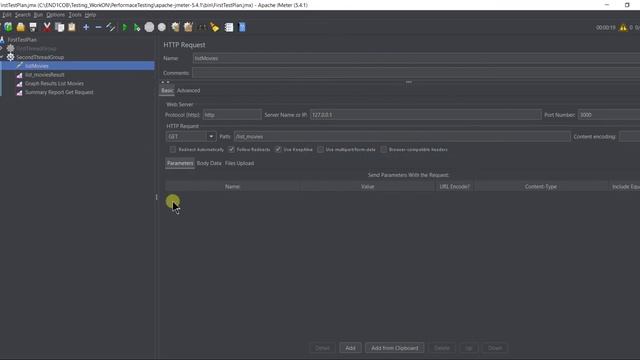
Task: Reset search with the yellow broom icon
Action: point(215,27)
